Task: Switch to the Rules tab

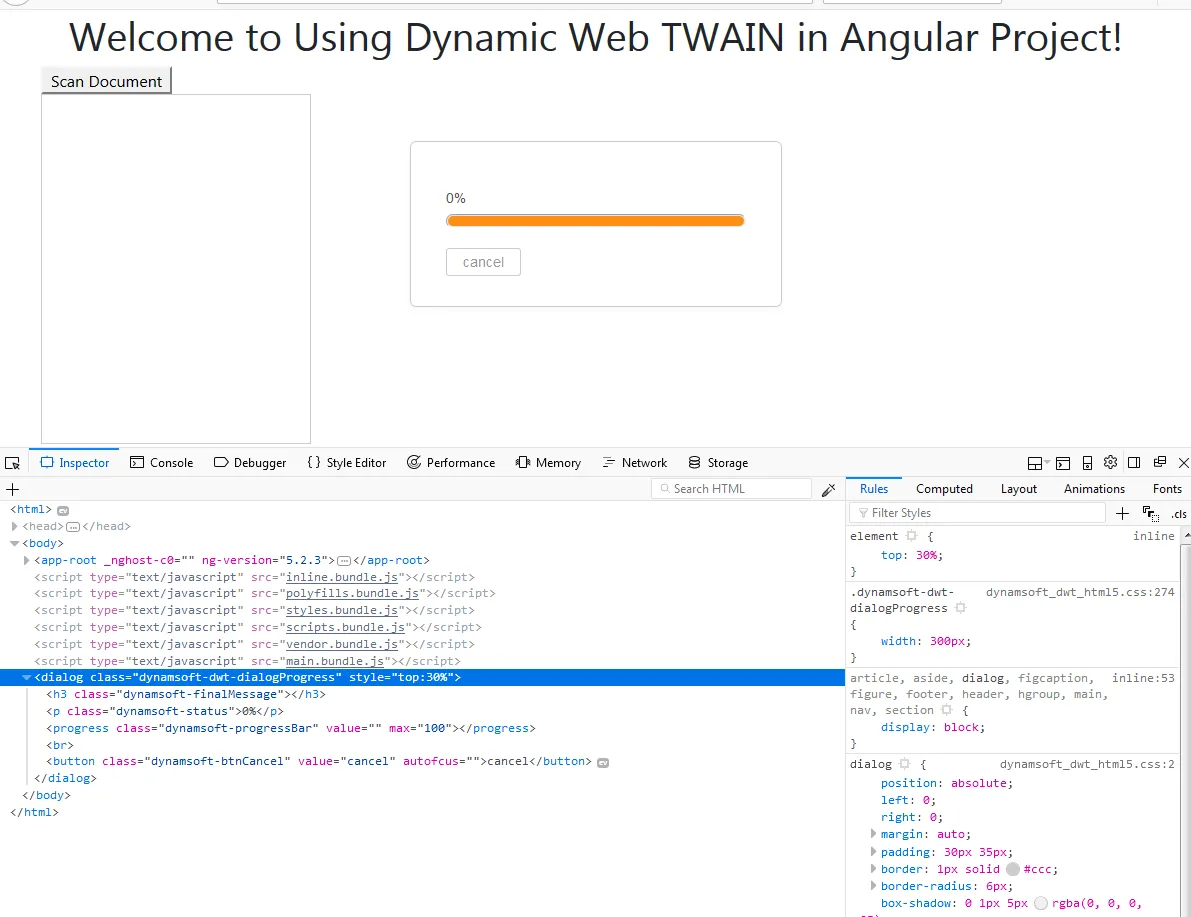Action: (874, 489)
